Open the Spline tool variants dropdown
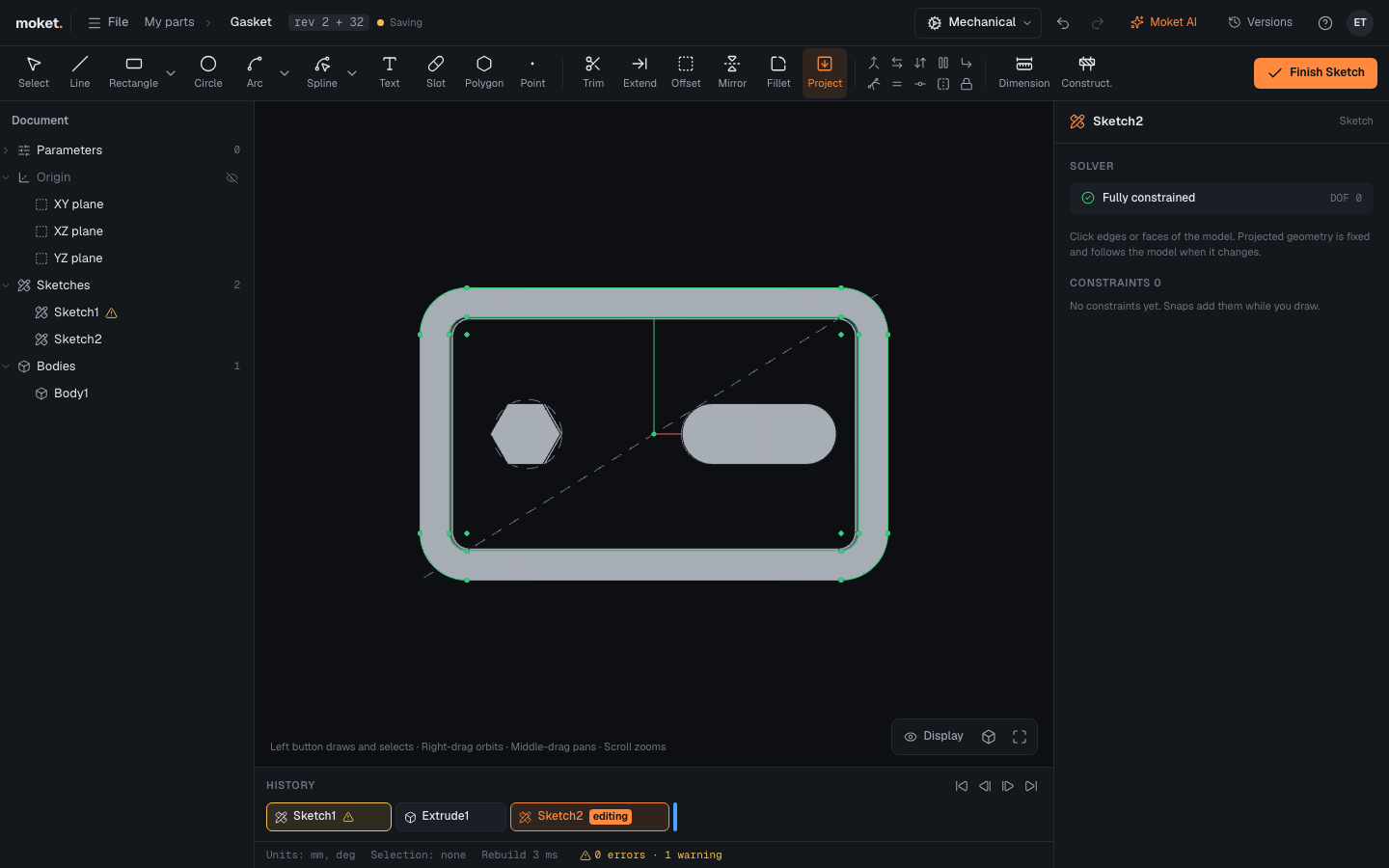The width and height of the screenshot is (1389, 868). coord(352,72)
